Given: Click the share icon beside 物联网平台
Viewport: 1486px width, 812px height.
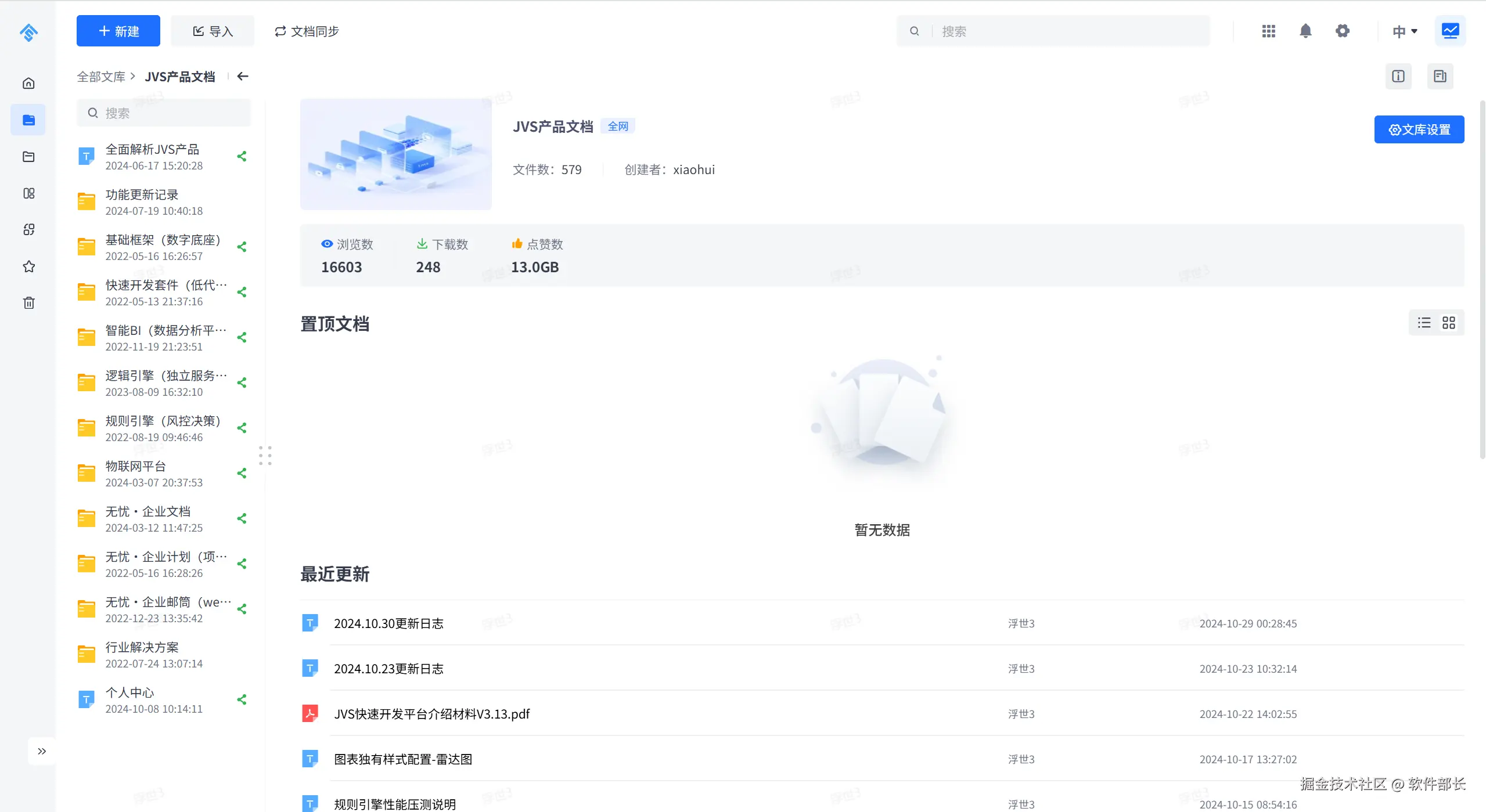Looking at the screenshot, I should coord(242,473).
